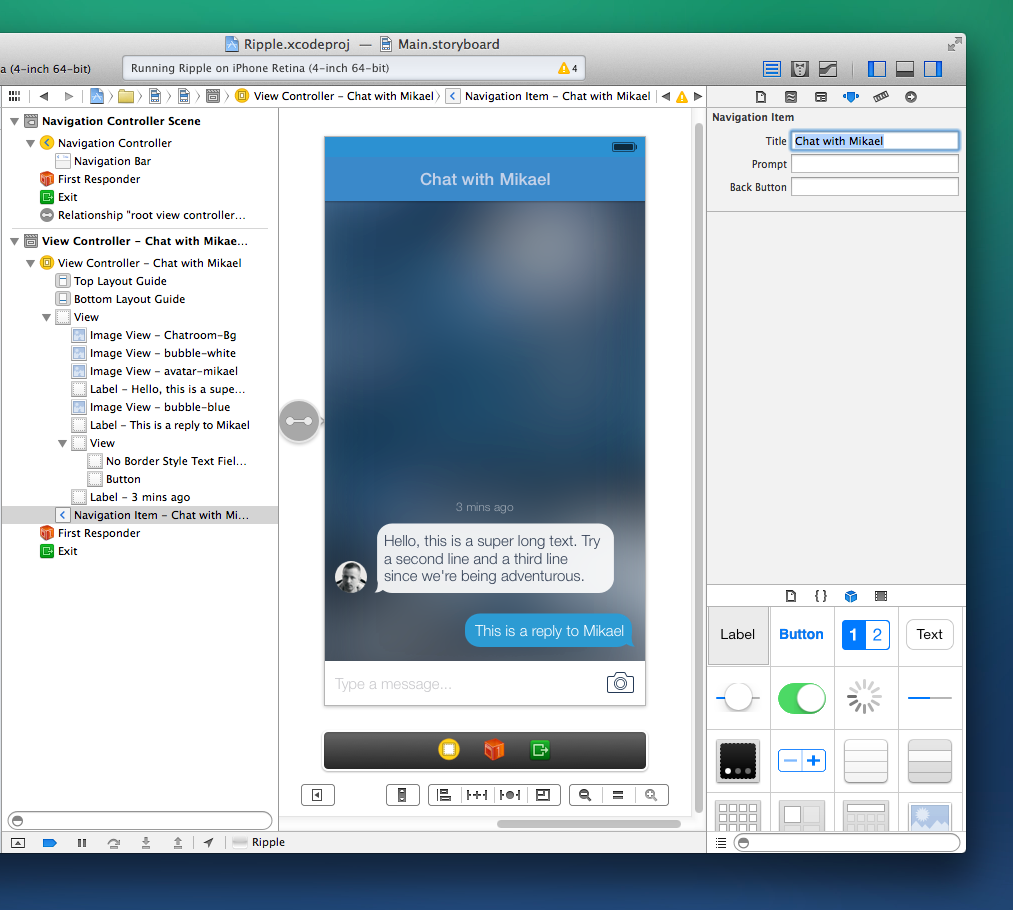Jump to next issue arrow

(698, 96)
